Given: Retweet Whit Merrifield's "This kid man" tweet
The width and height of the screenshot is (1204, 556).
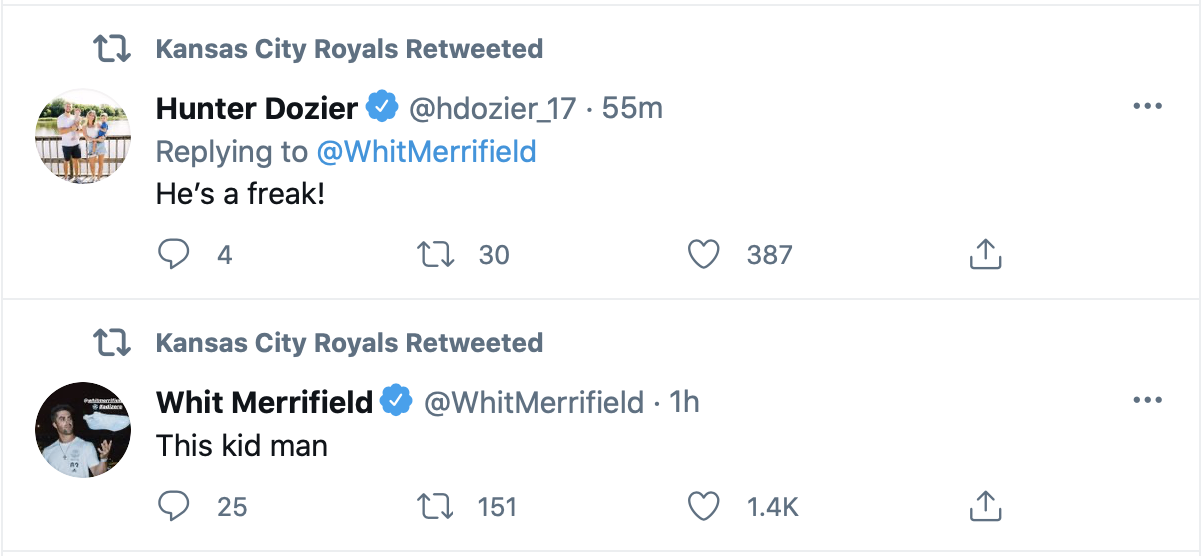Looking at the screenshot, I should click(437, 506).
